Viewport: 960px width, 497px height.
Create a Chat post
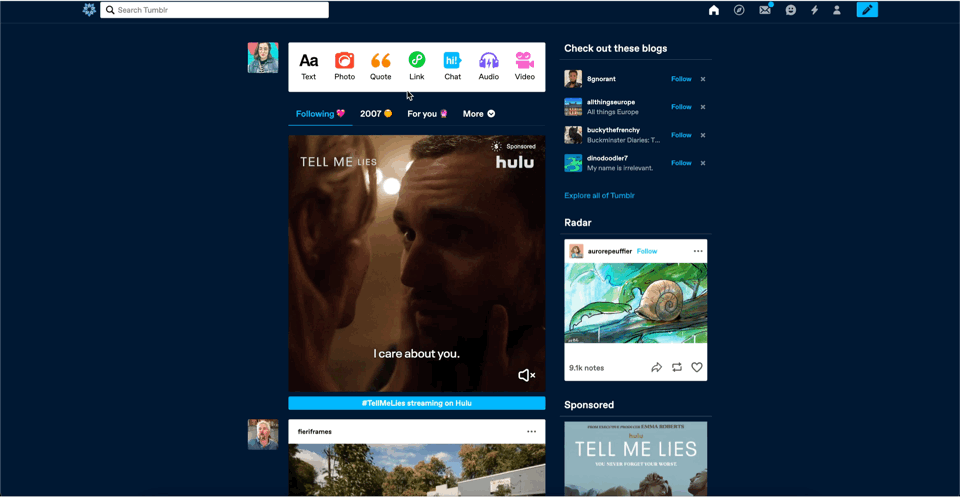click(452, 67)
